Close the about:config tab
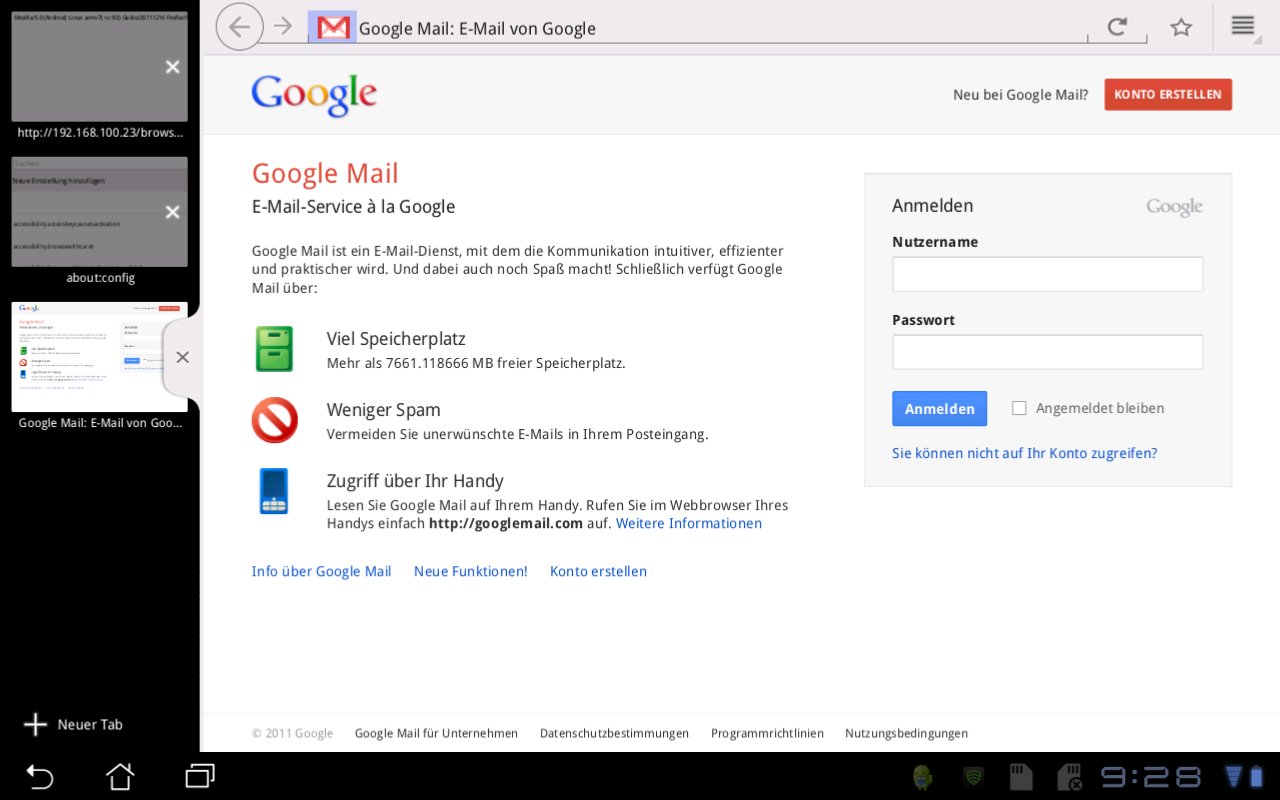The width and height of the screenshot is (1280, 800). tap(173, 212)
